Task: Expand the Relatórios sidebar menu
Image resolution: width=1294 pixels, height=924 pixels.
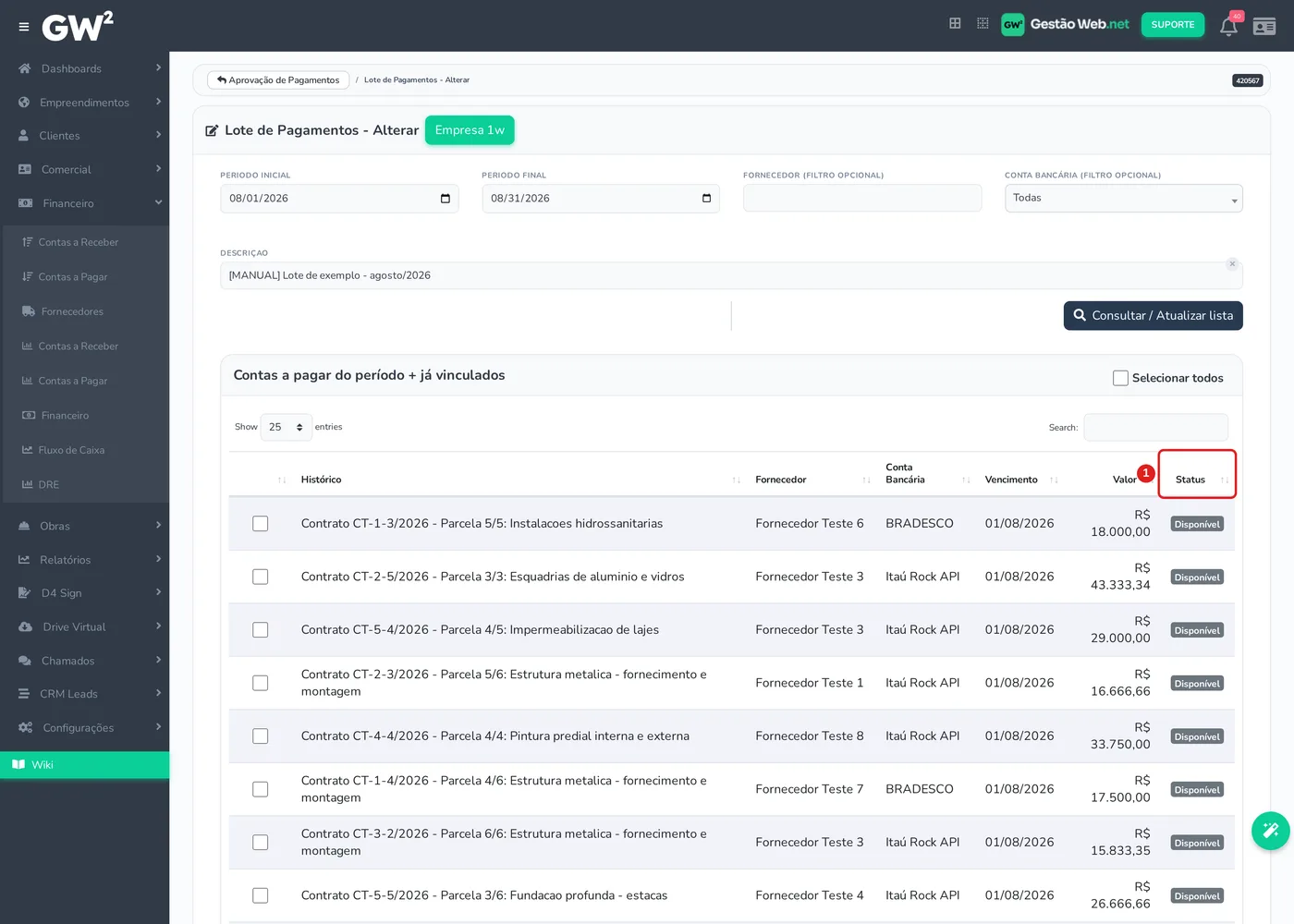Action: (85, 560)
